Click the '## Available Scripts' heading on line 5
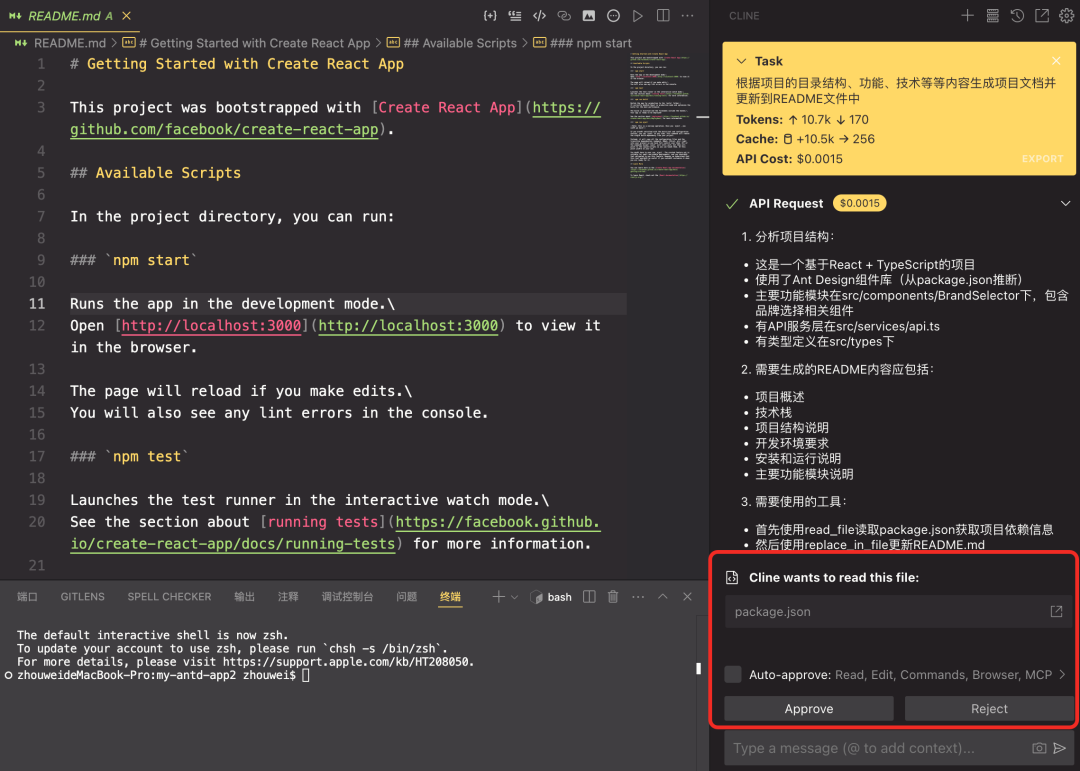Screen dimensions: 1080x771 (156, 173)
